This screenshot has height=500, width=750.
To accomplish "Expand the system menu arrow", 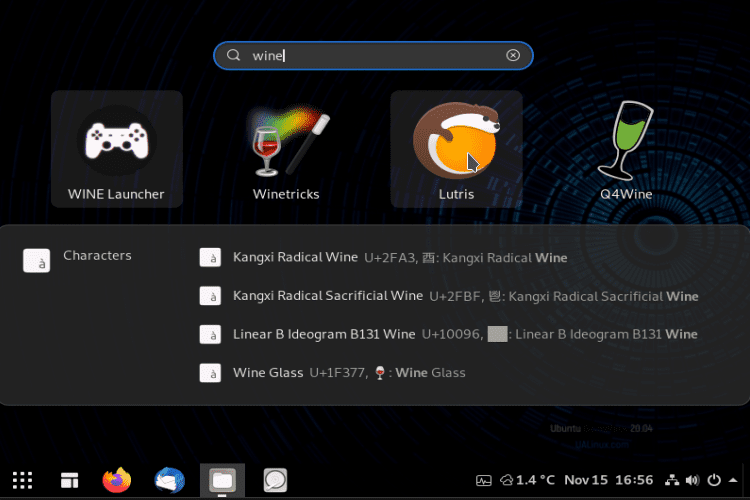I will (x=733, y=480).
